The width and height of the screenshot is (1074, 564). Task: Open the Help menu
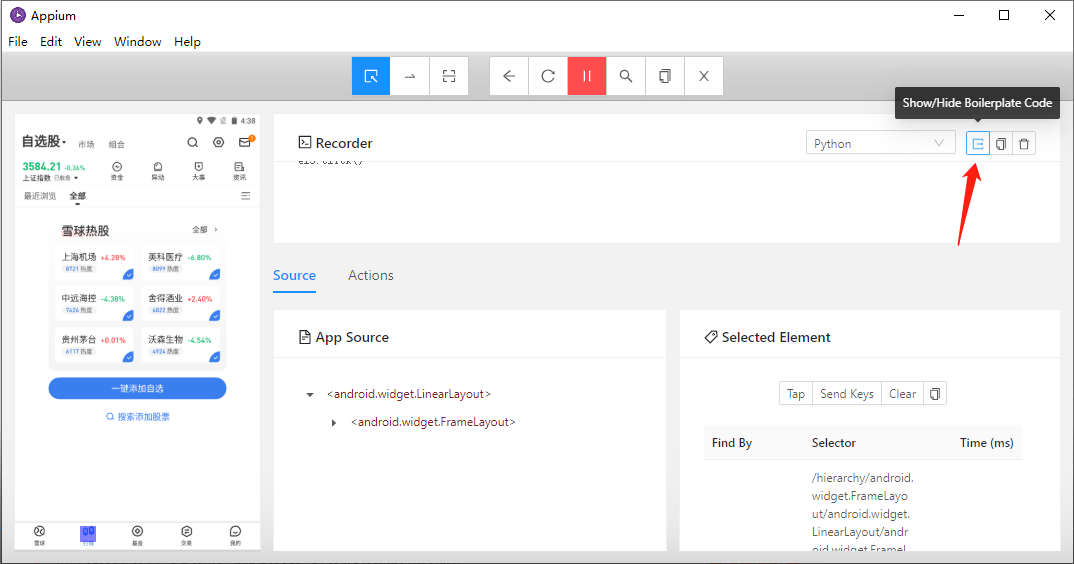[x=187, y=42]
